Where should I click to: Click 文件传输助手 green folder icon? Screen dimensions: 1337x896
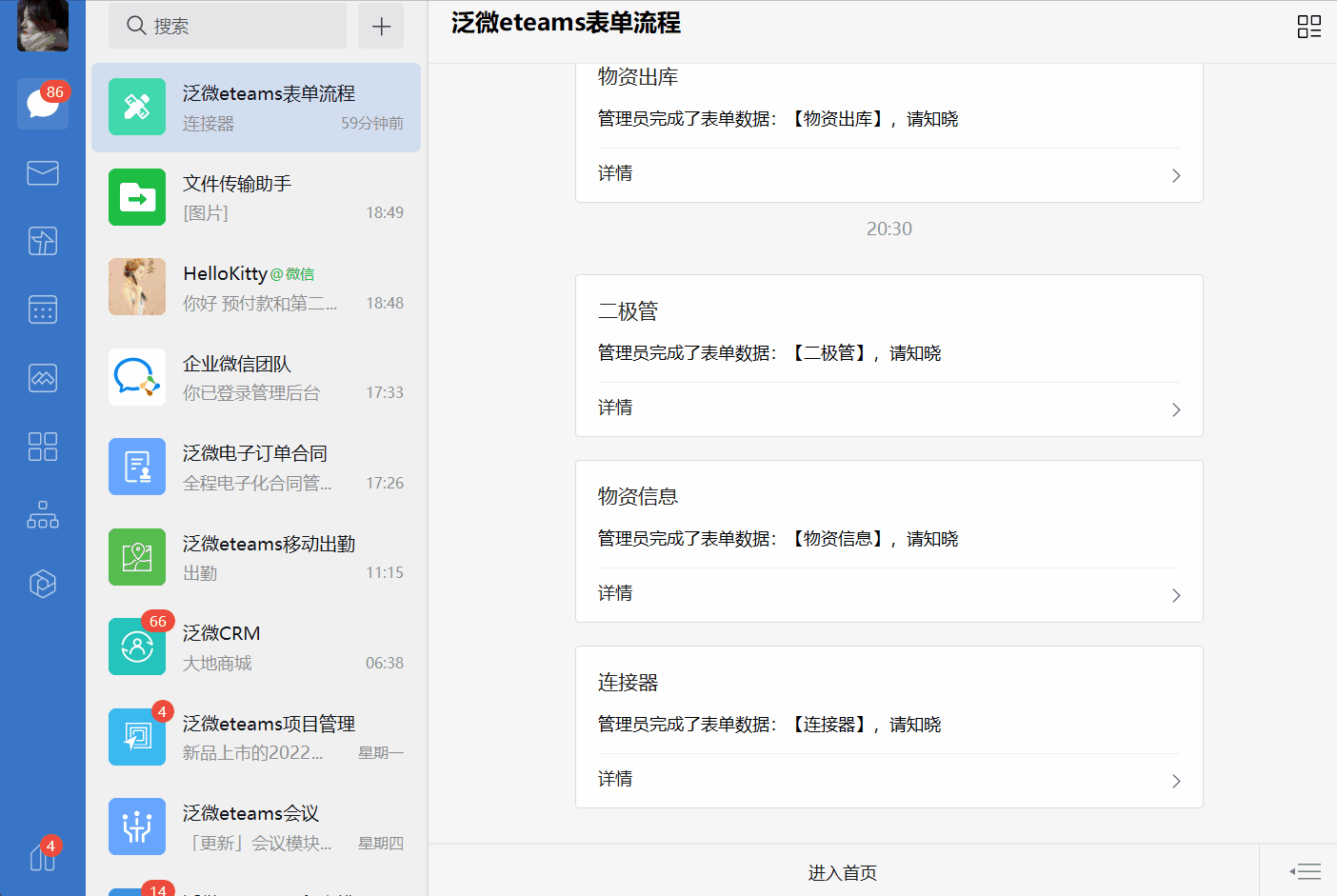(x=137, y=197)
